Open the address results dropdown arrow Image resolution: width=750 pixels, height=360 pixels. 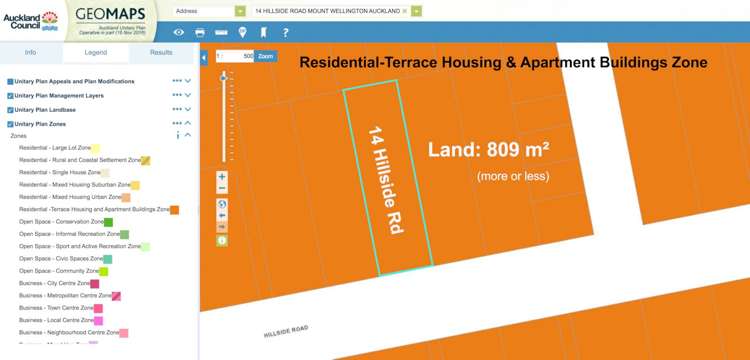[x=417, y=11]
